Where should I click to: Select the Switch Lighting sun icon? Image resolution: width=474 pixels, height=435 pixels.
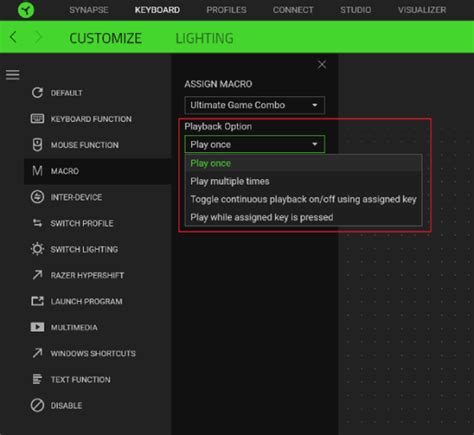coord(37,249)
